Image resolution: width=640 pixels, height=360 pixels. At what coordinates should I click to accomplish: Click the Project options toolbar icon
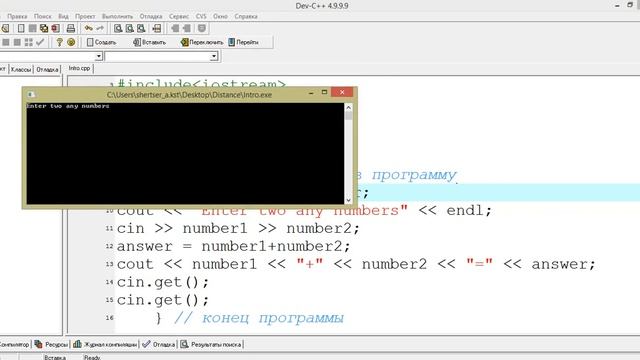tap(202, 28)
